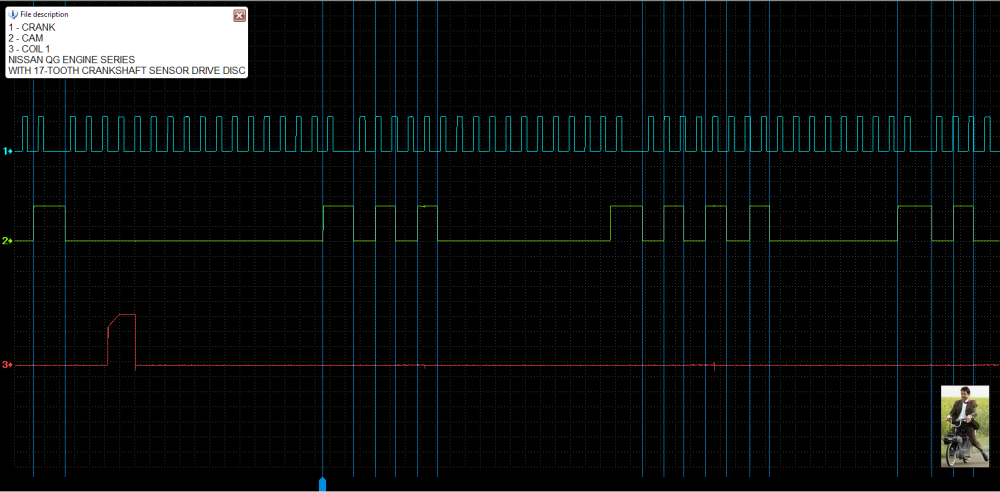Click the File description info icon
The width and height of the screenshot is (1000, 492).
[x=13, y=15]
